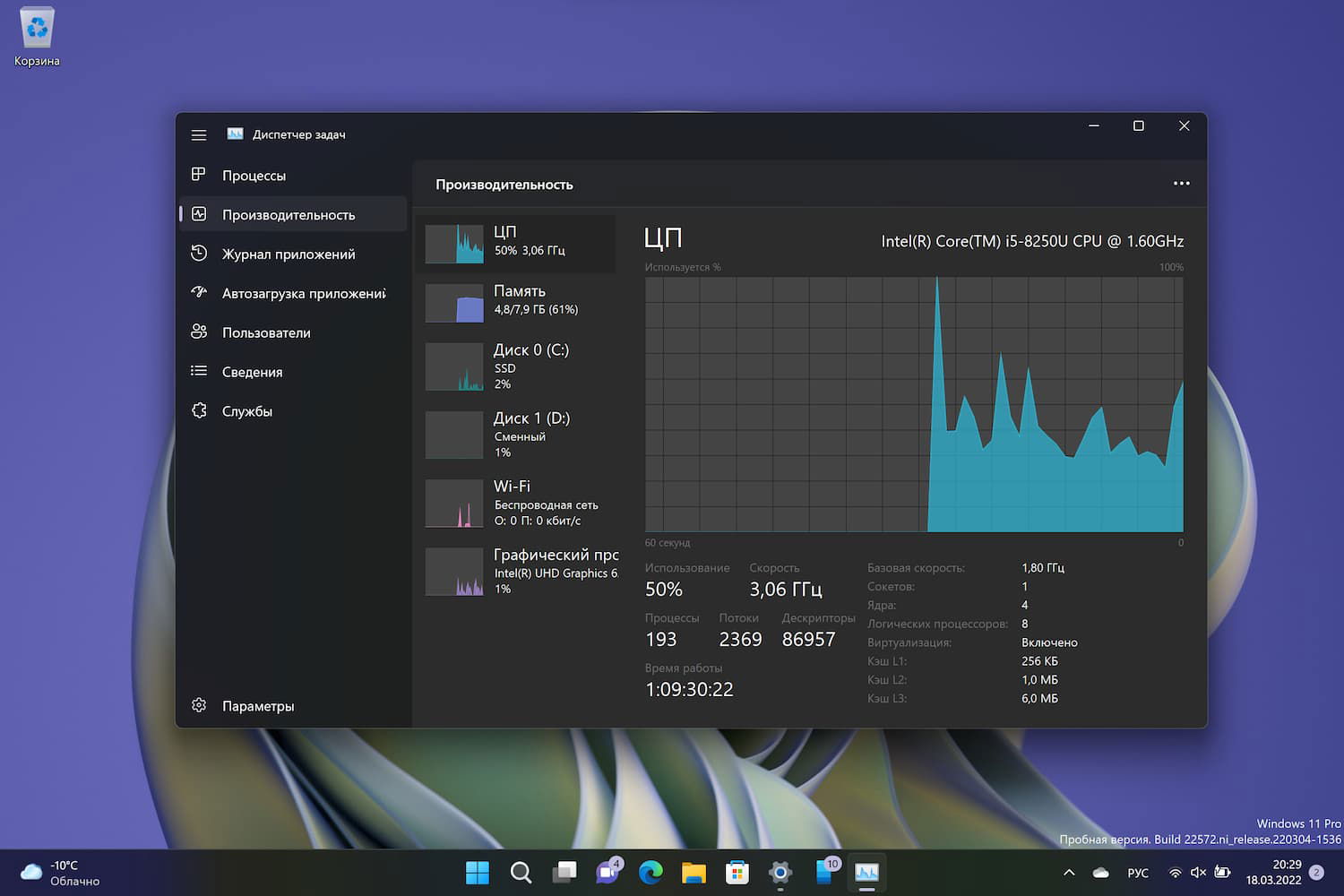
Task: Open Settings gear in Task Manager sidebar
Action: [x=199, y=705]
